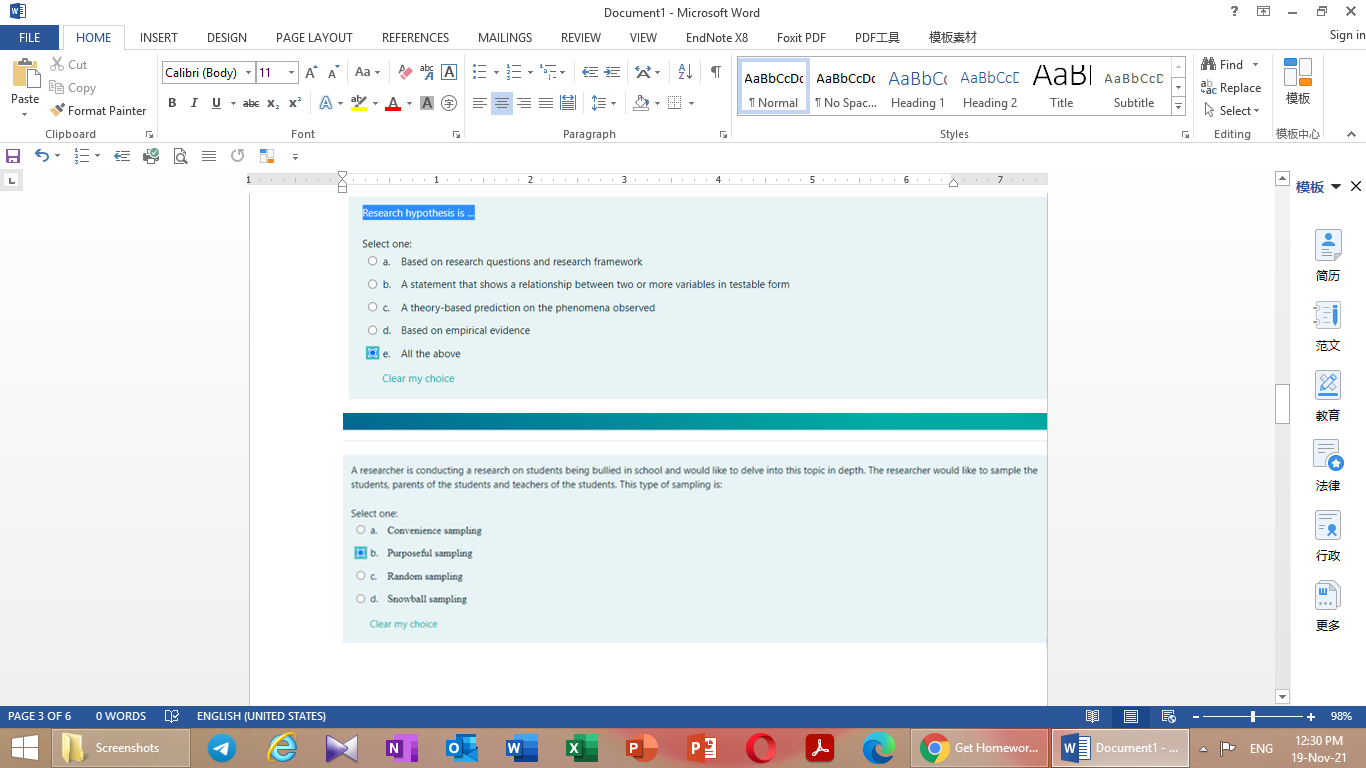Open the line spacing dropdown
Viewport: 1366px width, 768px height.
point(612,102)
